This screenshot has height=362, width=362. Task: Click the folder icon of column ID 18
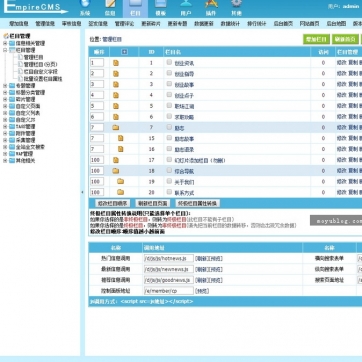(x=116, y=171)
